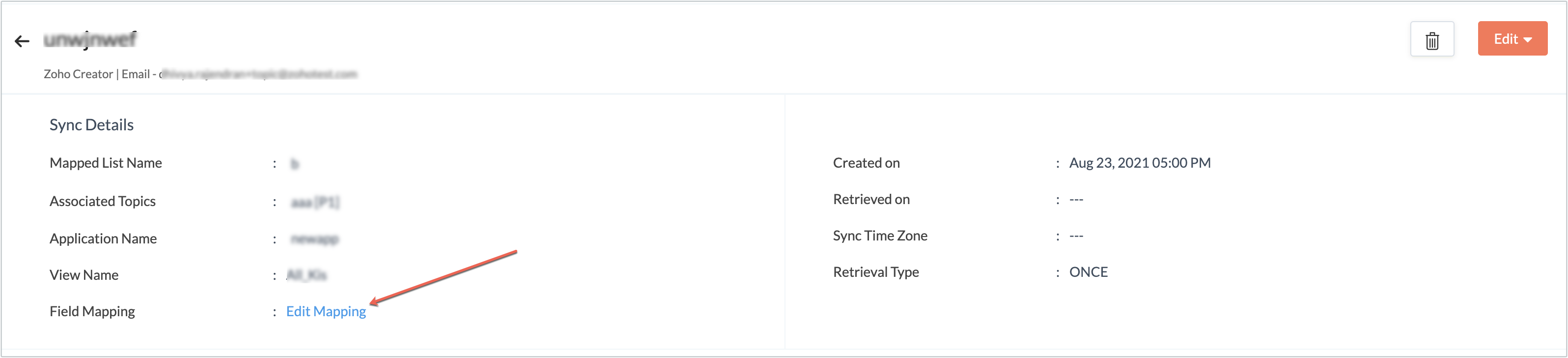Click the Retrieval Type label

876,272
